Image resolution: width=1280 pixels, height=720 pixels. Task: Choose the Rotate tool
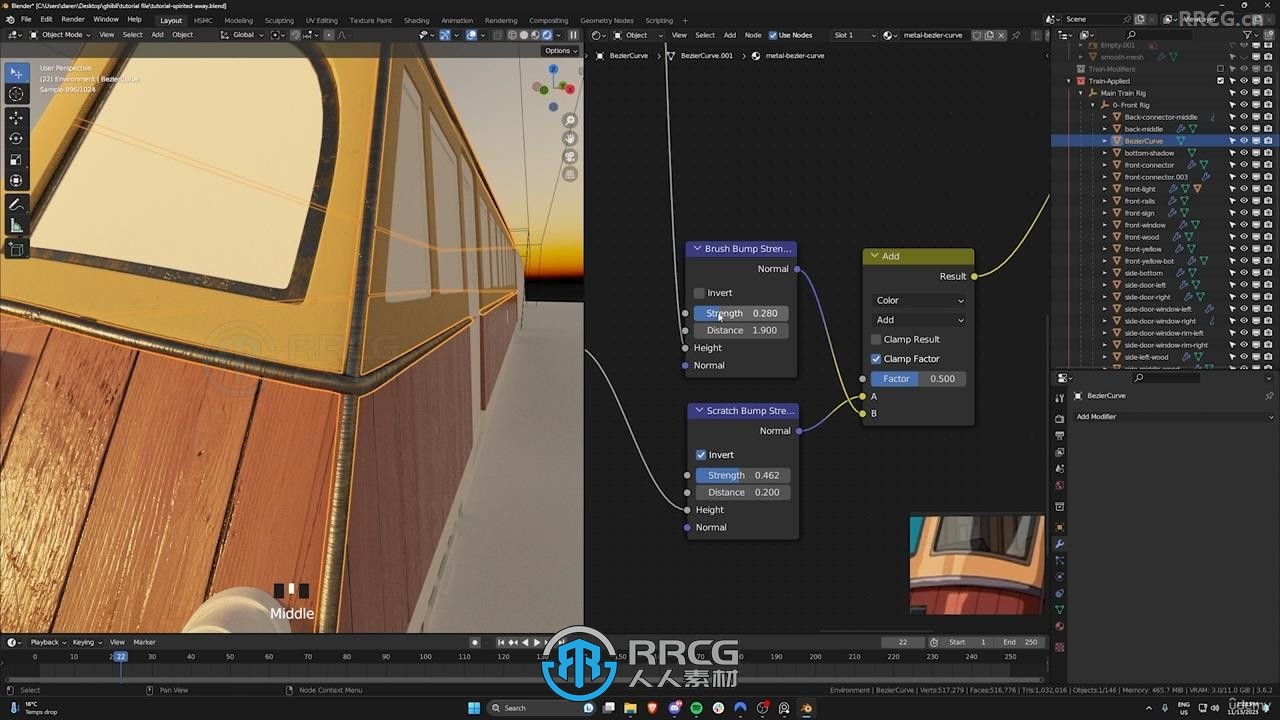[x=16, y=139]
